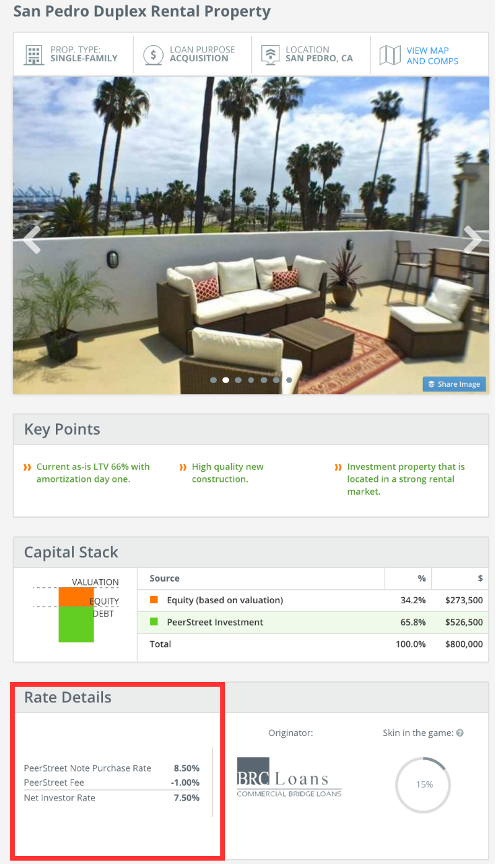Click the orange Equity color swatch
The height and width of the screenshot is (864, 496).
coord(154,600)
